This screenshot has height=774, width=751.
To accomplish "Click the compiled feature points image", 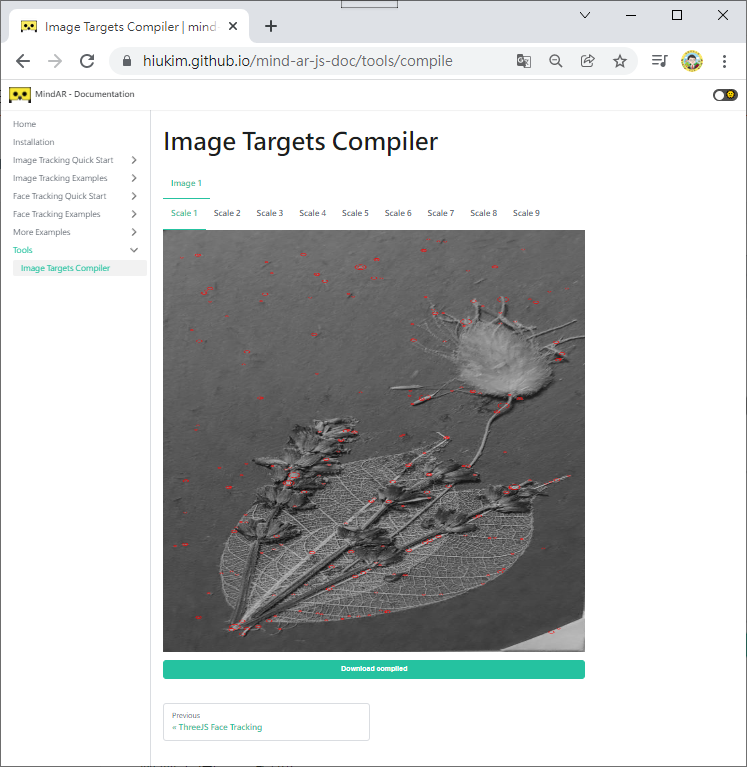I will pyautogui.click(x=374, y=441).
